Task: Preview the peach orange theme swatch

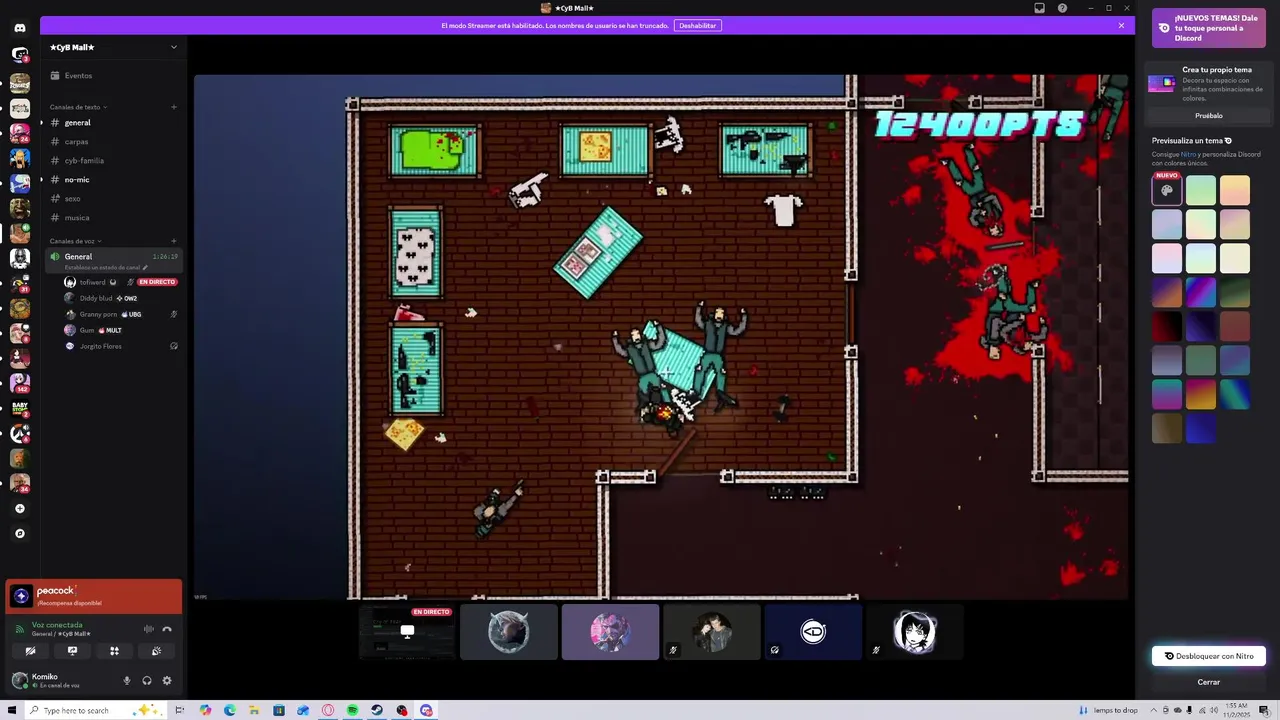Action: [1234, 190]
